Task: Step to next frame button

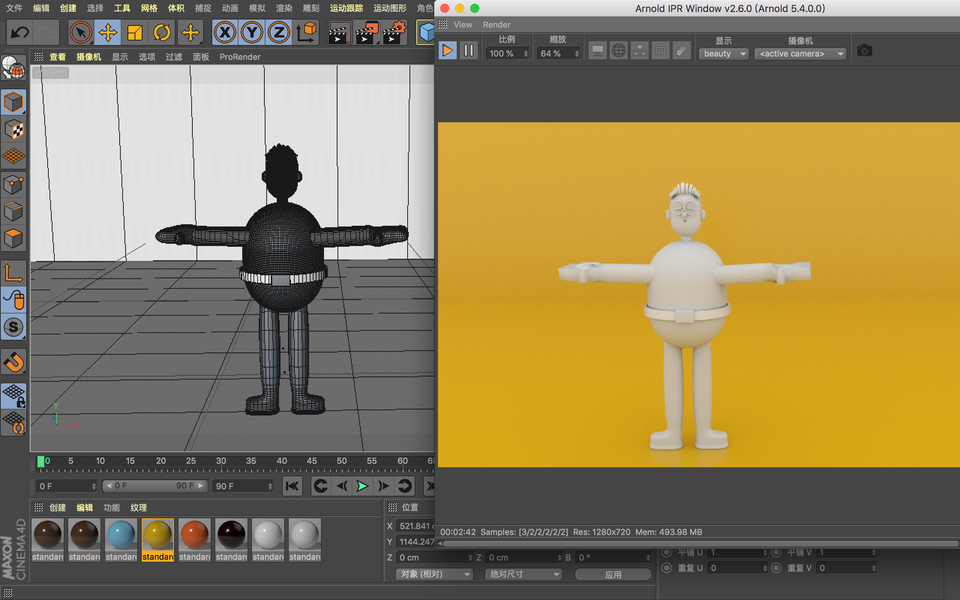Action: click(x=383, y=486)
